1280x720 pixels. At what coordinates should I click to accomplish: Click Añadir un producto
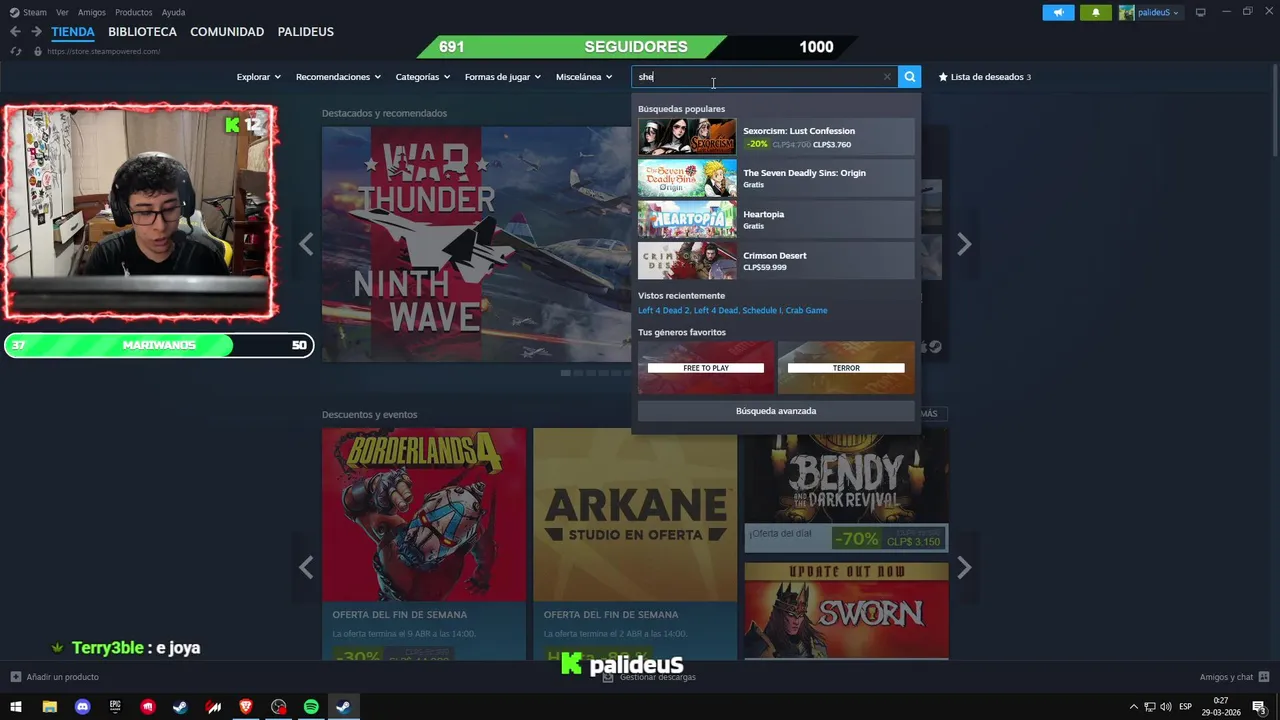click(x=62, y=677)
